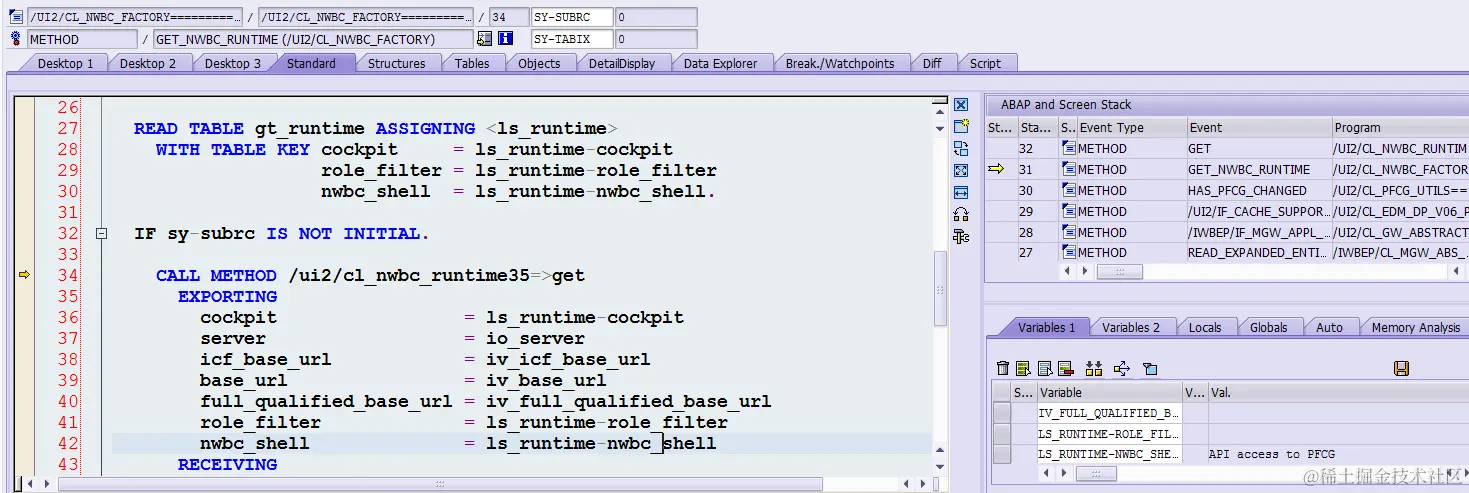Click the METHOD icon on stack row 30
Screen dimensions: 1469x493
pos(1068,191)
